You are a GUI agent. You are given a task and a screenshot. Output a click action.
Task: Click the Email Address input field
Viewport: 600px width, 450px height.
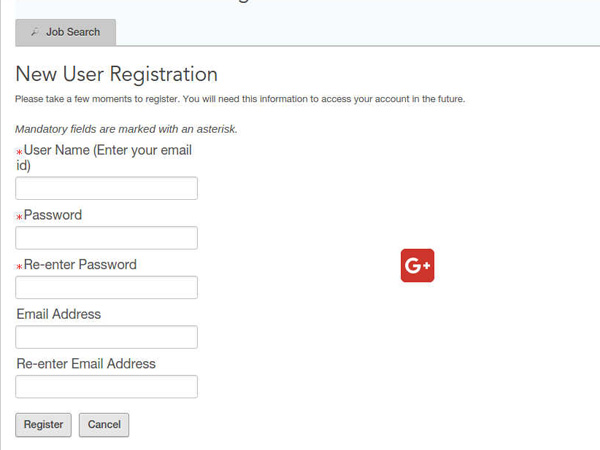click(106, 337)
